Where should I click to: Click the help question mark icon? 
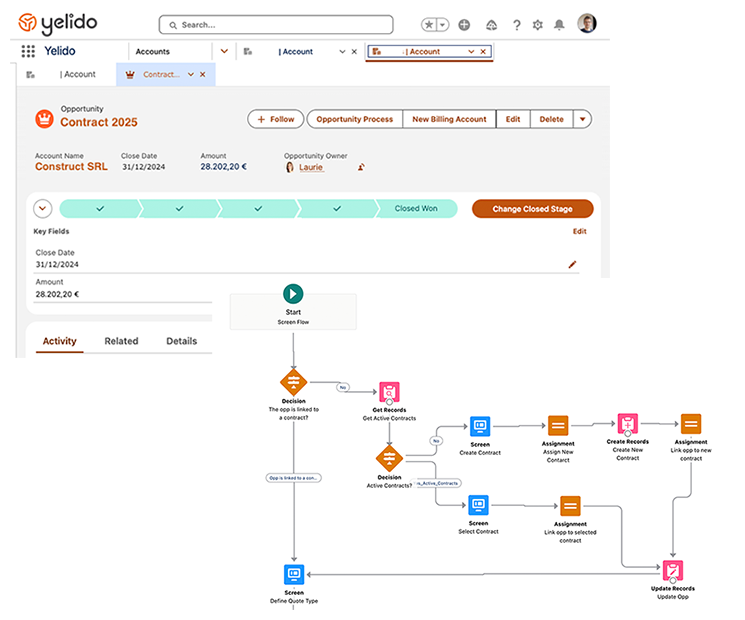pos(516,25)
